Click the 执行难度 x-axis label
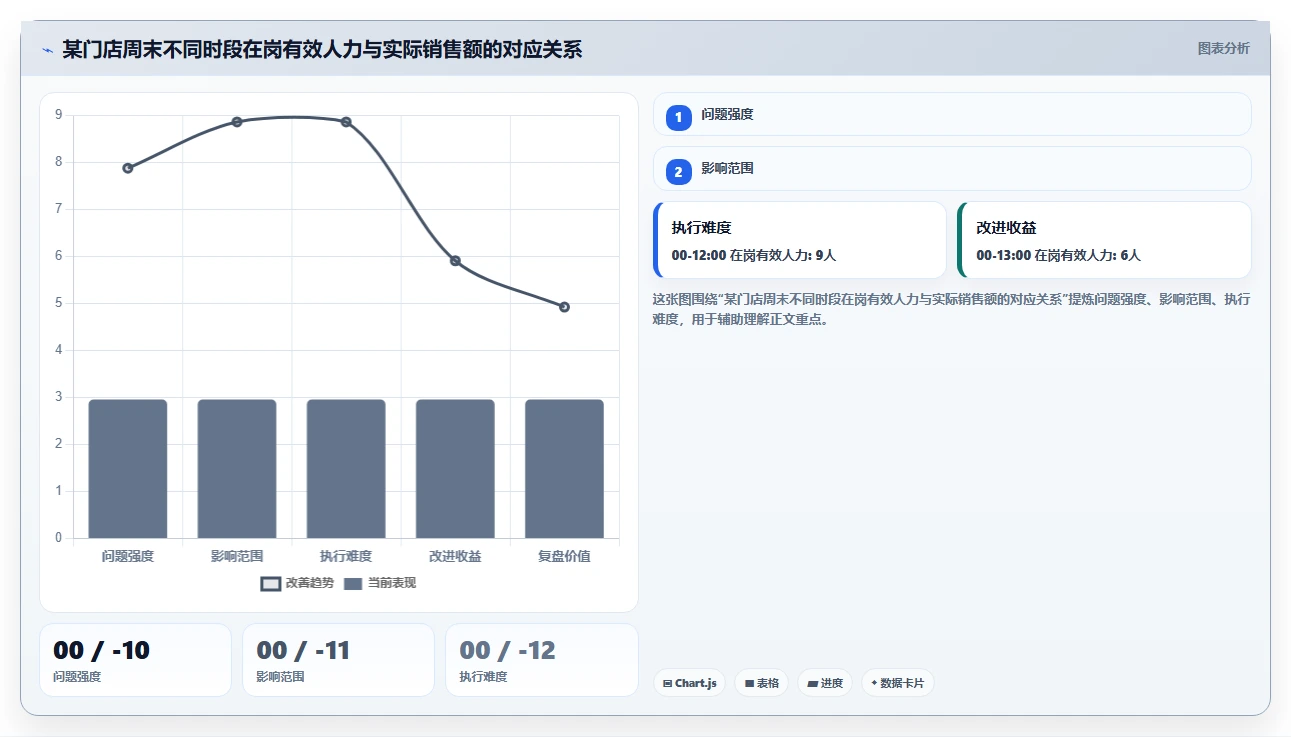Viewport: 1291px width, 737px height. [346, 556]
